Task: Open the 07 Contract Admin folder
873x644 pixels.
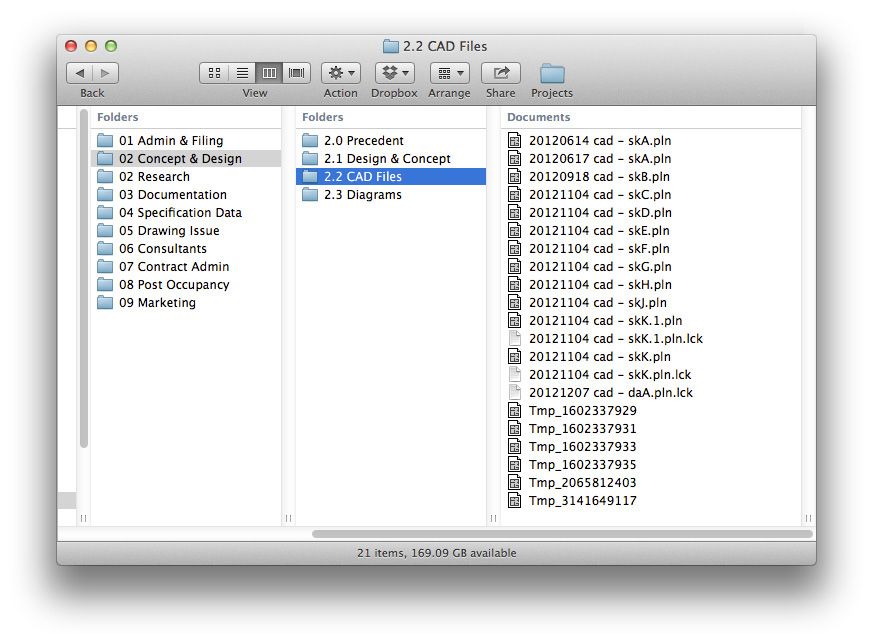Action: (x=186, y=267)
